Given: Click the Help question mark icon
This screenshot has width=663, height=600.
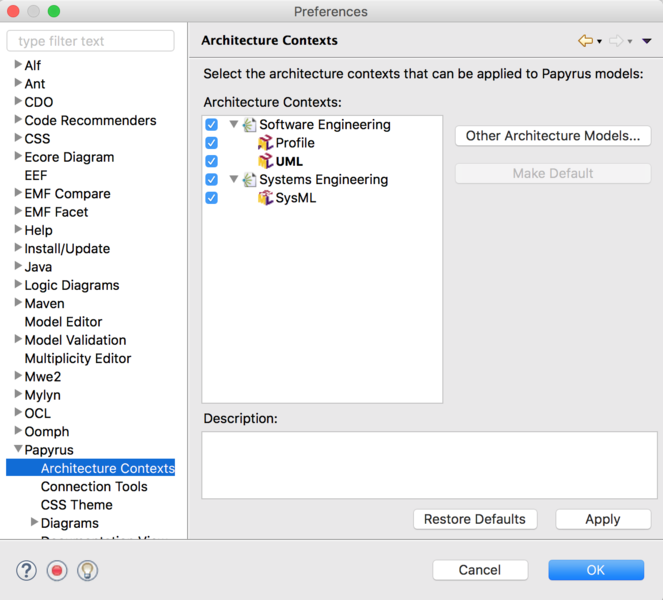Looking at the screenshot, I should tap(26, 570).
